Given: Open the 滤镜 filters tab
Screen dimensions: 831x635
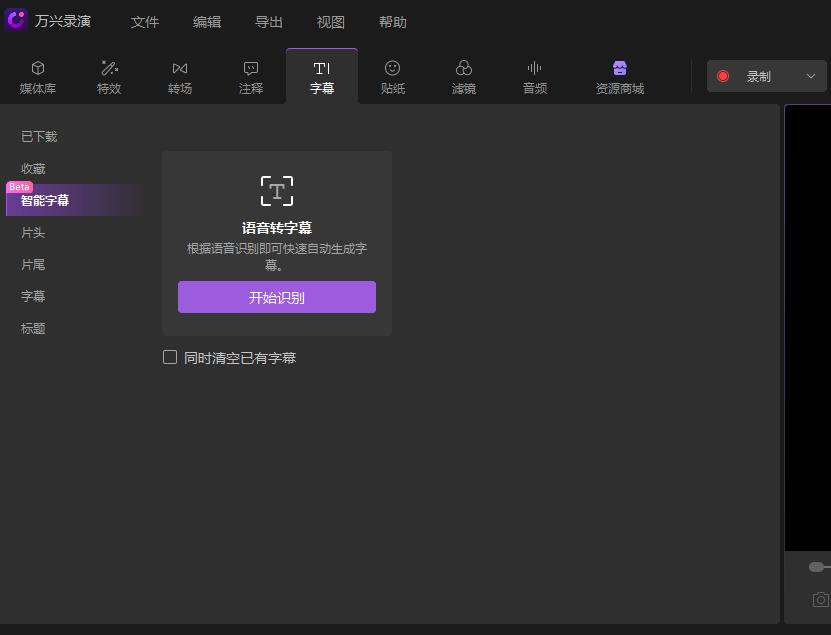Looking at the screenshot, I should coord(464,77).
